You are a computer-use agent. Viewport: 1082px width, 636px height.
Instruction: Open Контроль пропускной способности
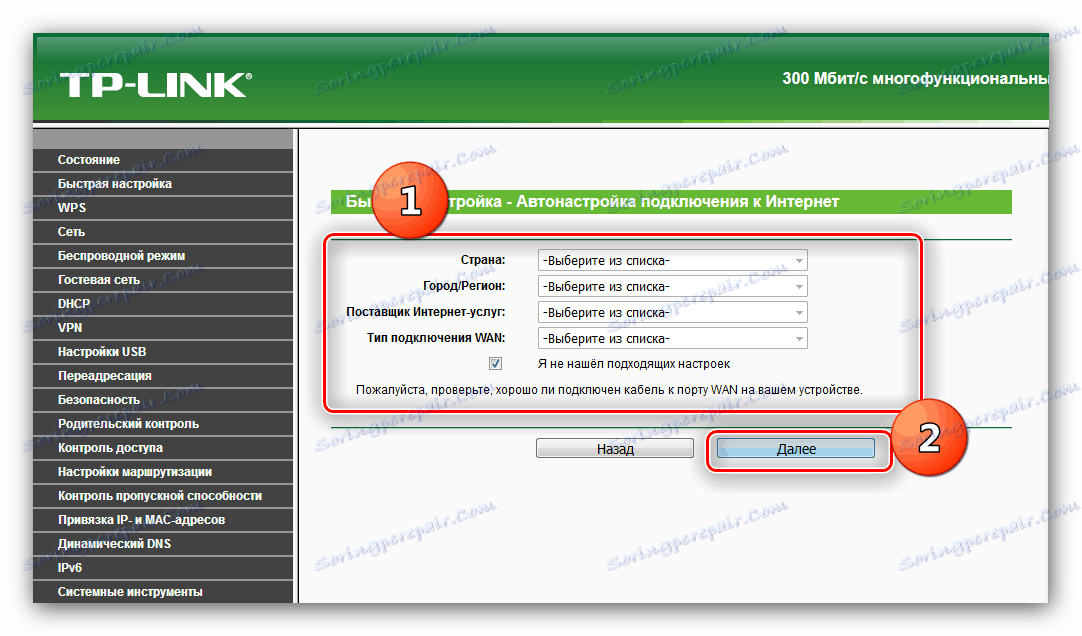tap(163, 496)
